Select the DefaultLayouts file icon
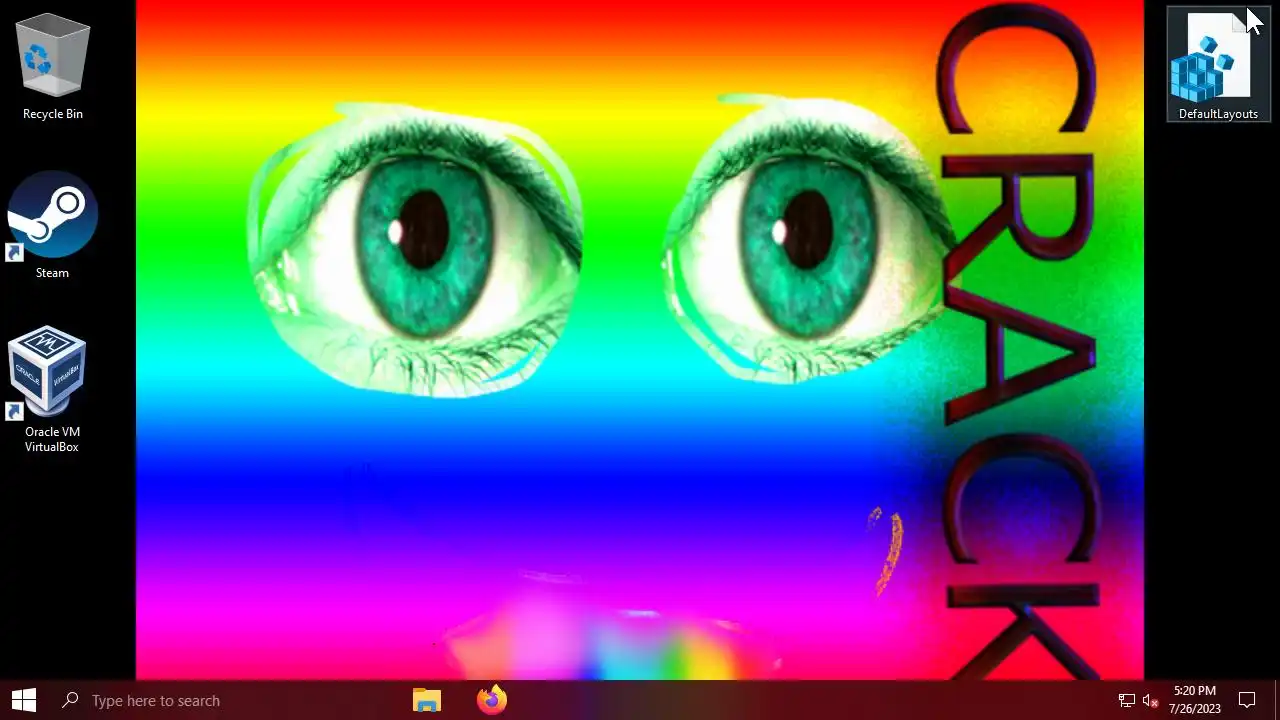 (1218, 65)
